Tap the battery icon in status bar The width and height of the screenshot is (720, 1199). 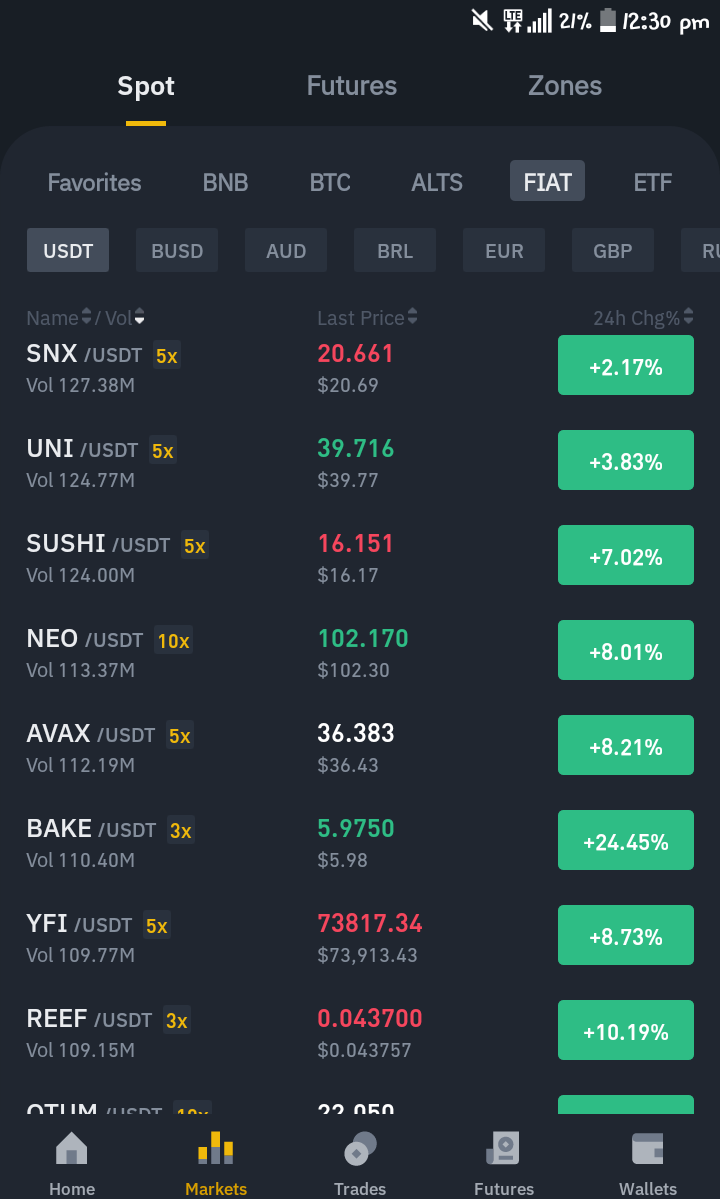[x=608, y=21]
